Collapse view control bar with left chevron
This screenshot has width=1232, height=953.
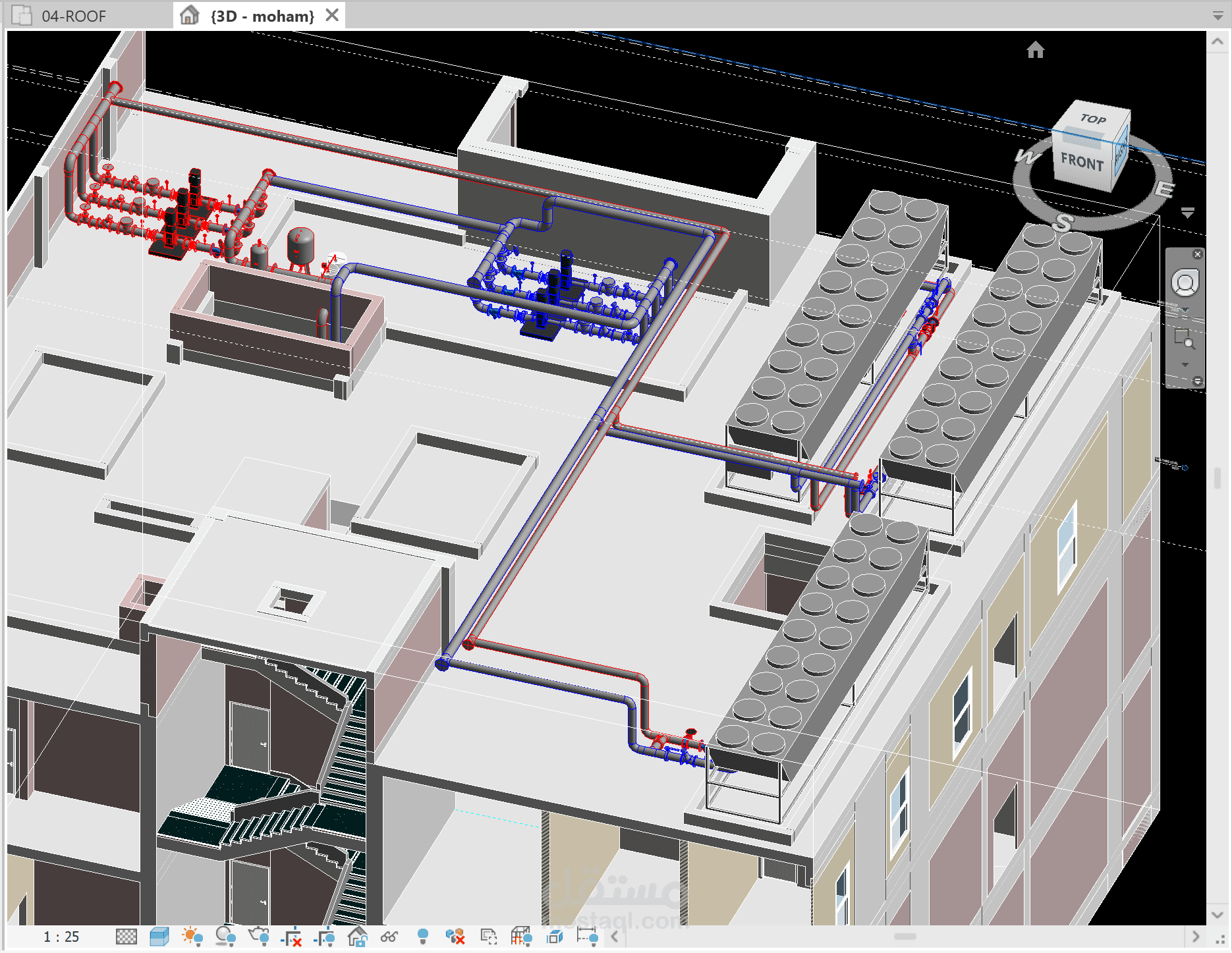tap(615, 937)
